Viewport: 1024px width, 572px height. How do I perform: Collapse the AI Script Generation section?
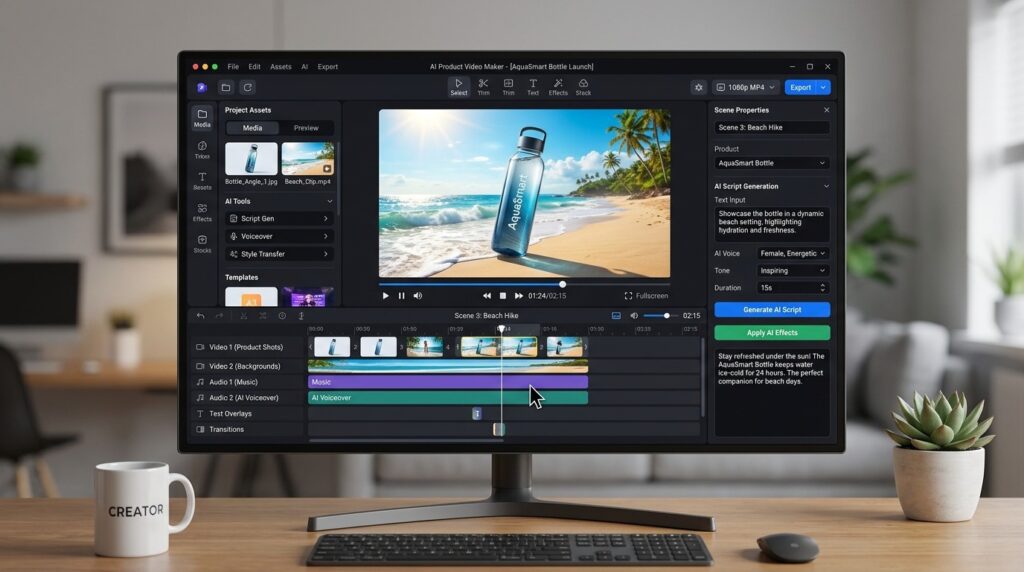826,186
